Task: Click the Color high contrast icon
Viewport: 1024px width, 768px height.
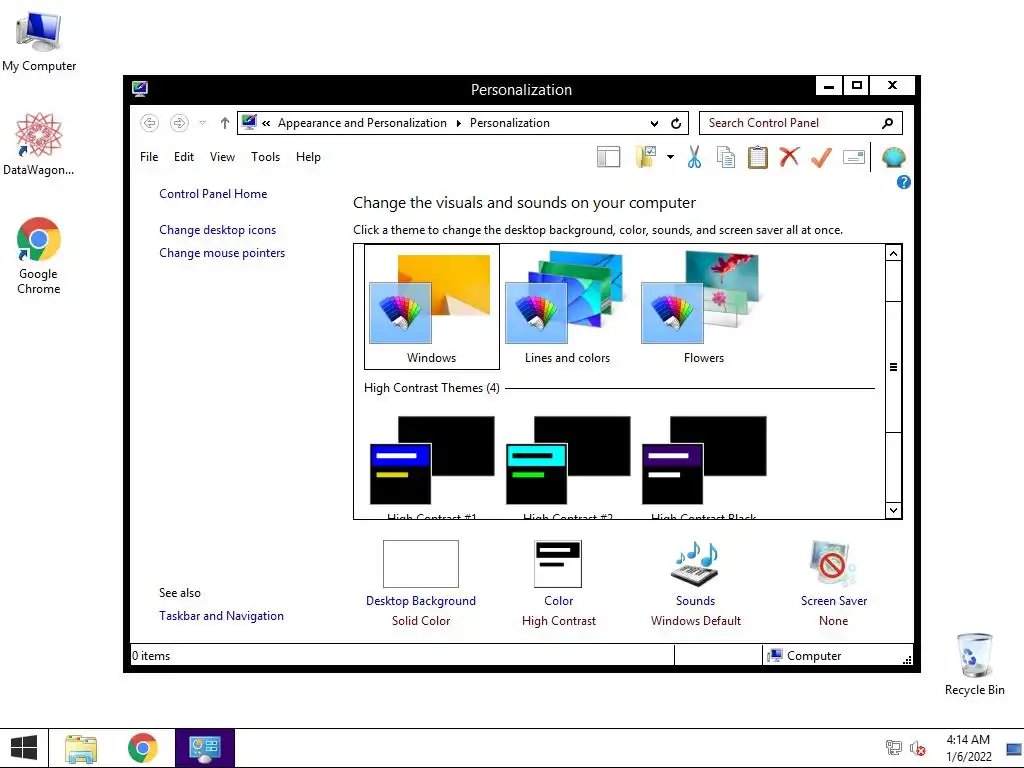Action: coord(558,564)
